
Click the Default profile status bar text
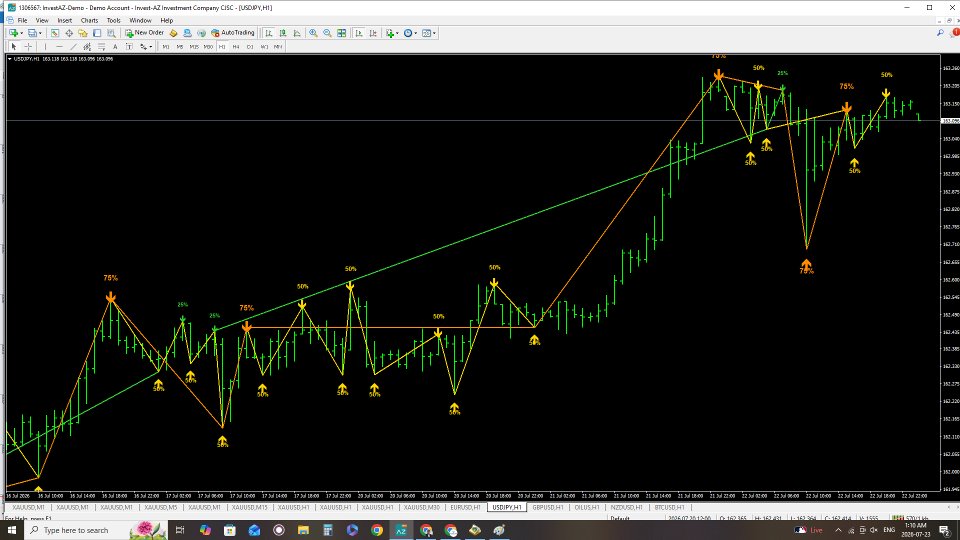coord(620,519)
